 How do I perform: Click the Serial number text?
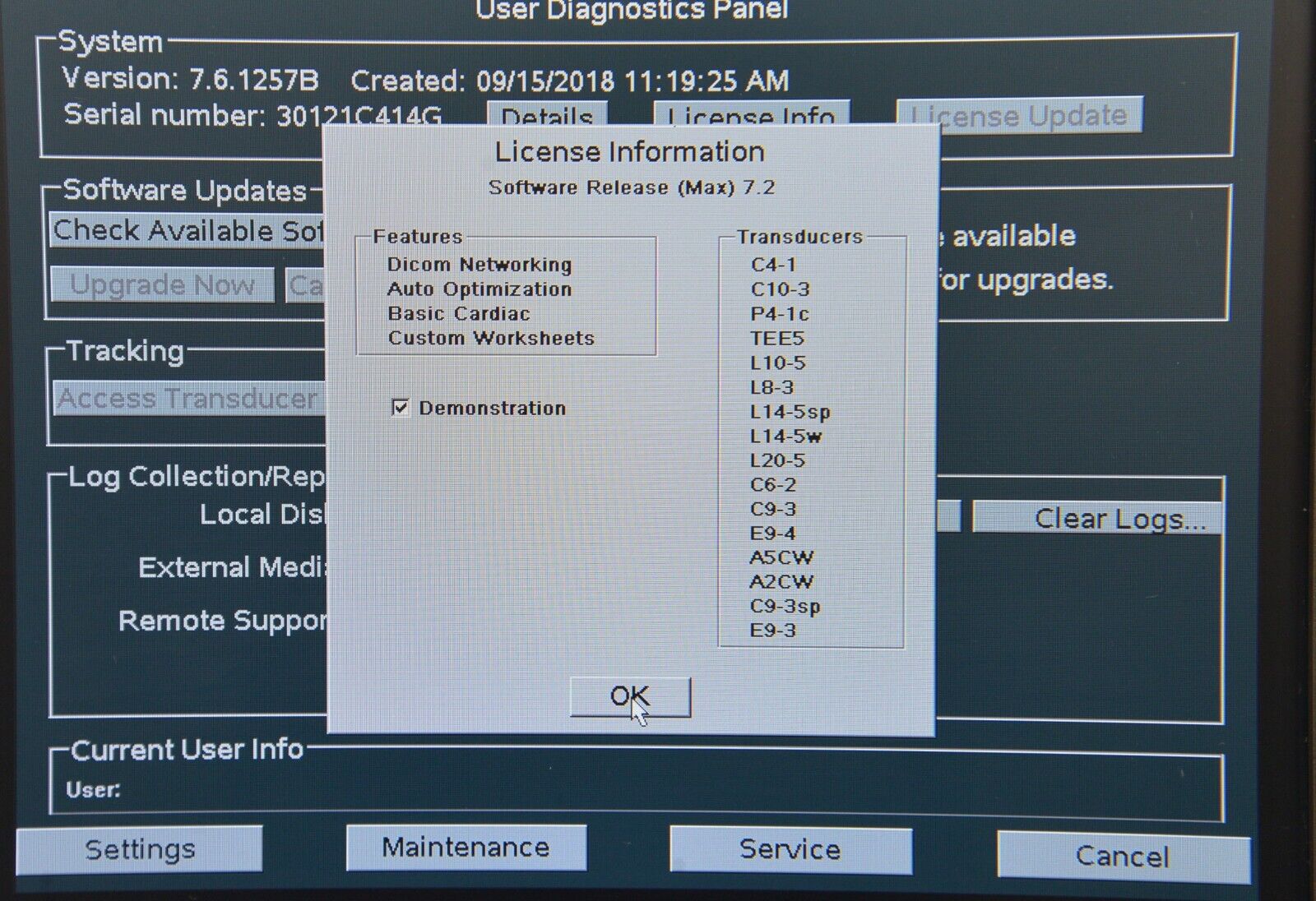(x=253, y=115)
